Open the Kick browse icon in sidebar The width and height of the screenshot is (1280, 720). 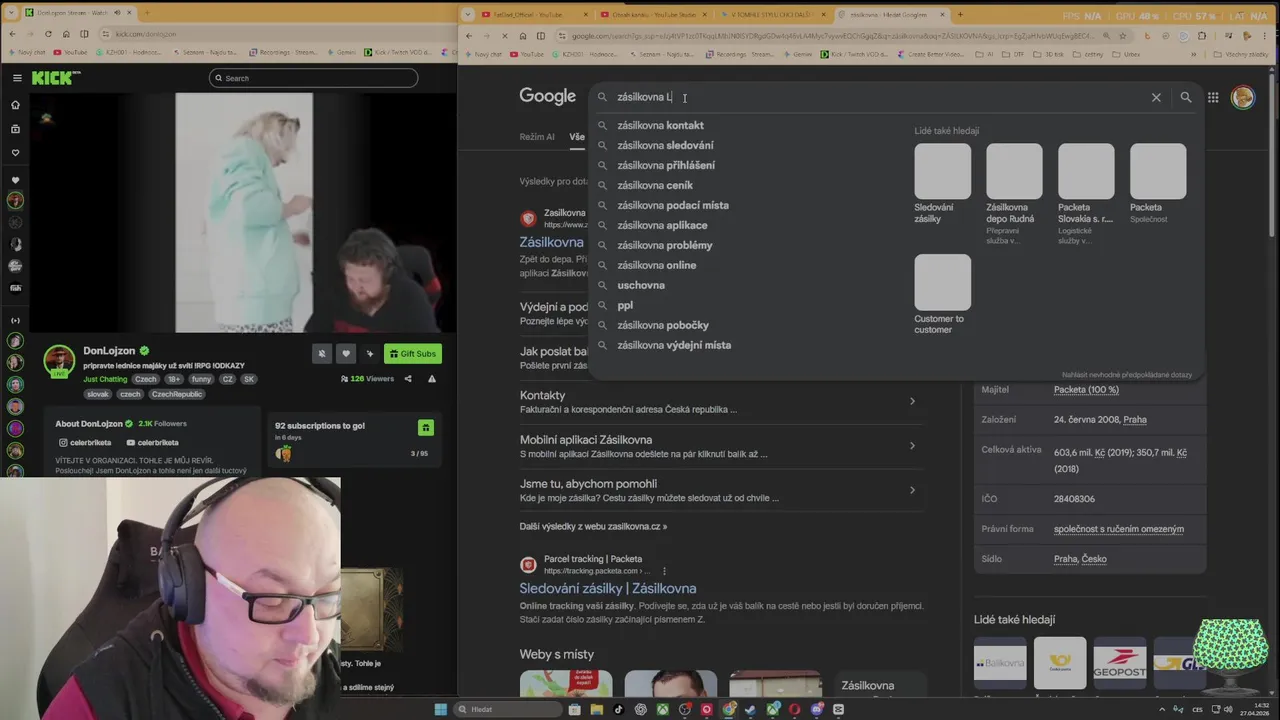15,129
